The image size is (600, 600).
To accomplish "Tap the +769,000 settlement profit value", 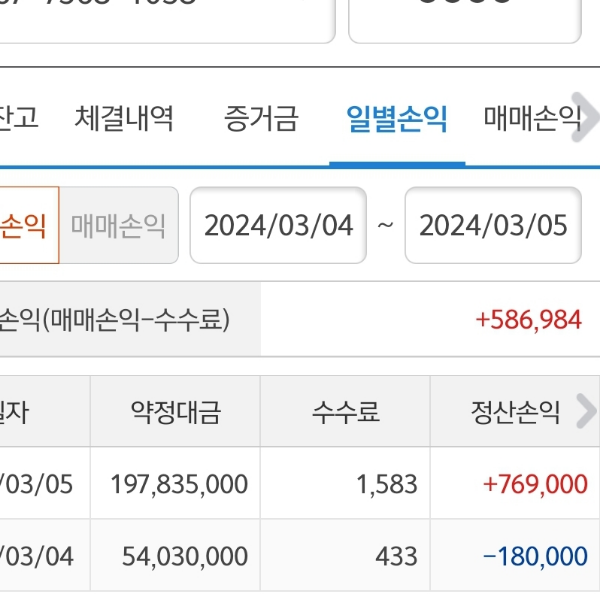I will (535, 484).
